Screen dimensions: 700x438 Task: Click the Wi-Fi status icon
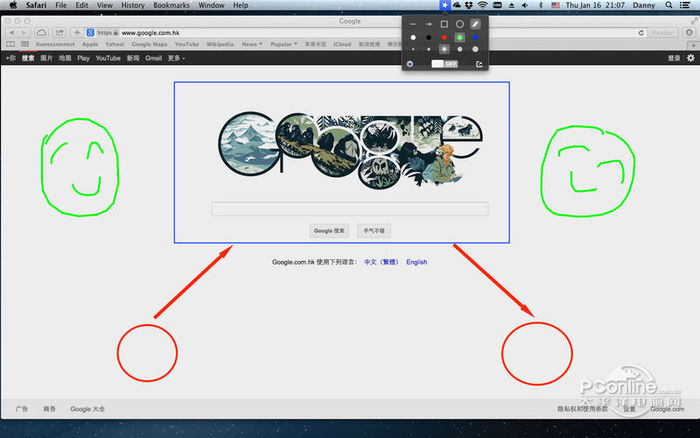483,5
